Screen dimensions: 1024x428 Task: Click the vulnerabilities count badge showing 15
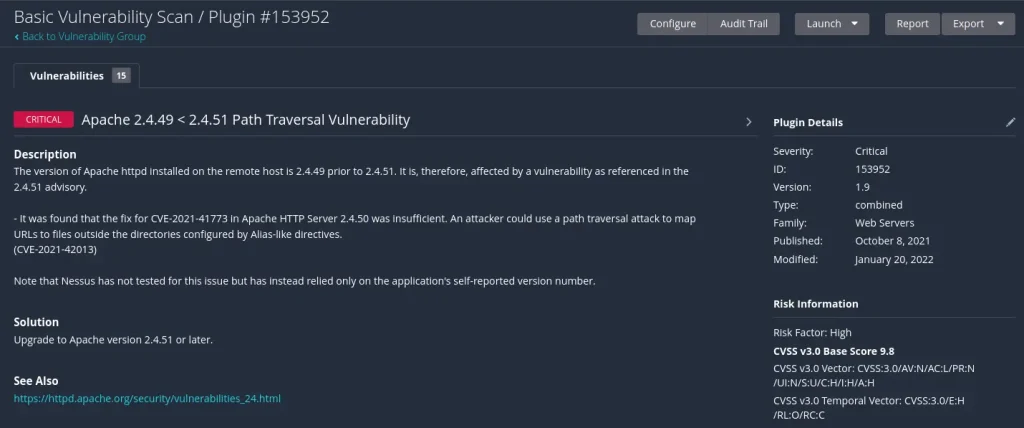[x=121, y=76]
